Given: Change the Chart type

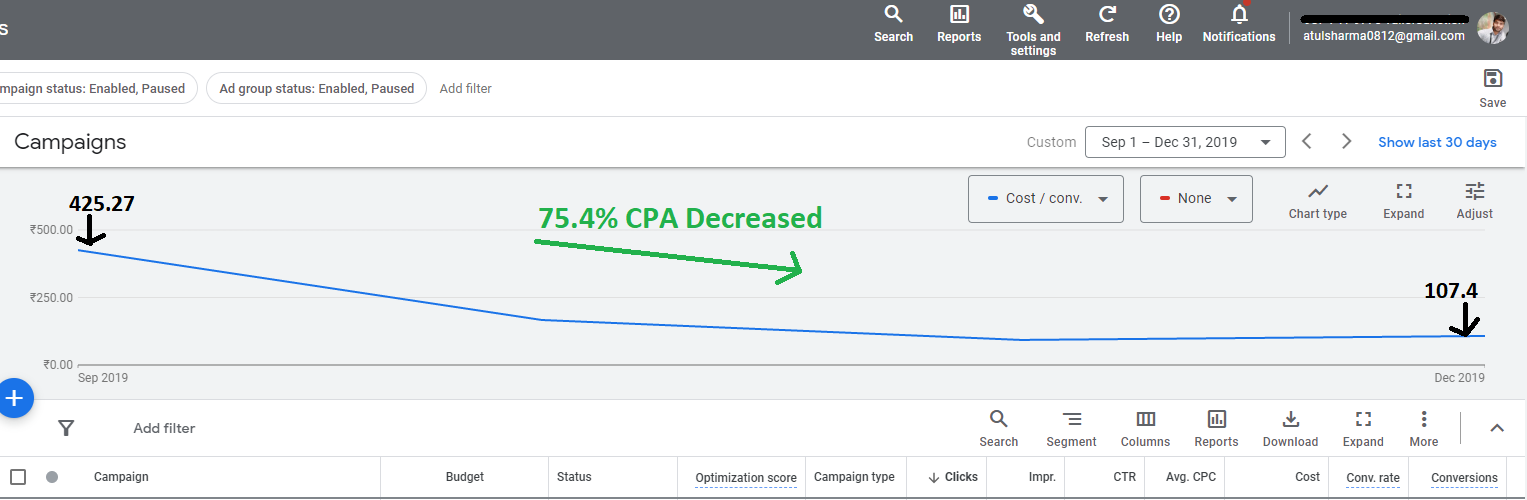Looking at the screenshot, I should tap(1317, 192).
